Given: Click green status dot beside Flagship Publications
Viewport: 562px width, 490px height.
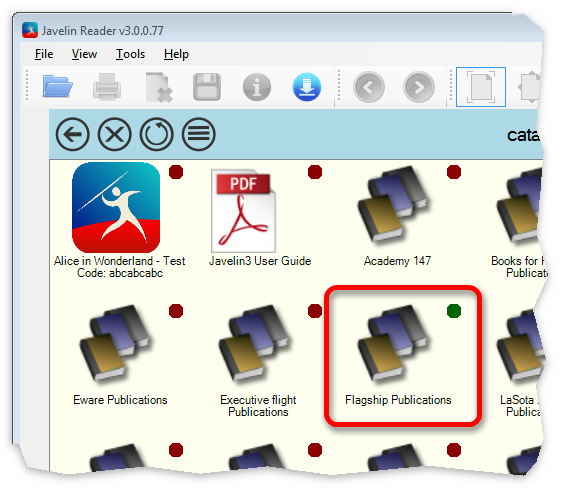Looking at the screenshot, I should (454, 311).
